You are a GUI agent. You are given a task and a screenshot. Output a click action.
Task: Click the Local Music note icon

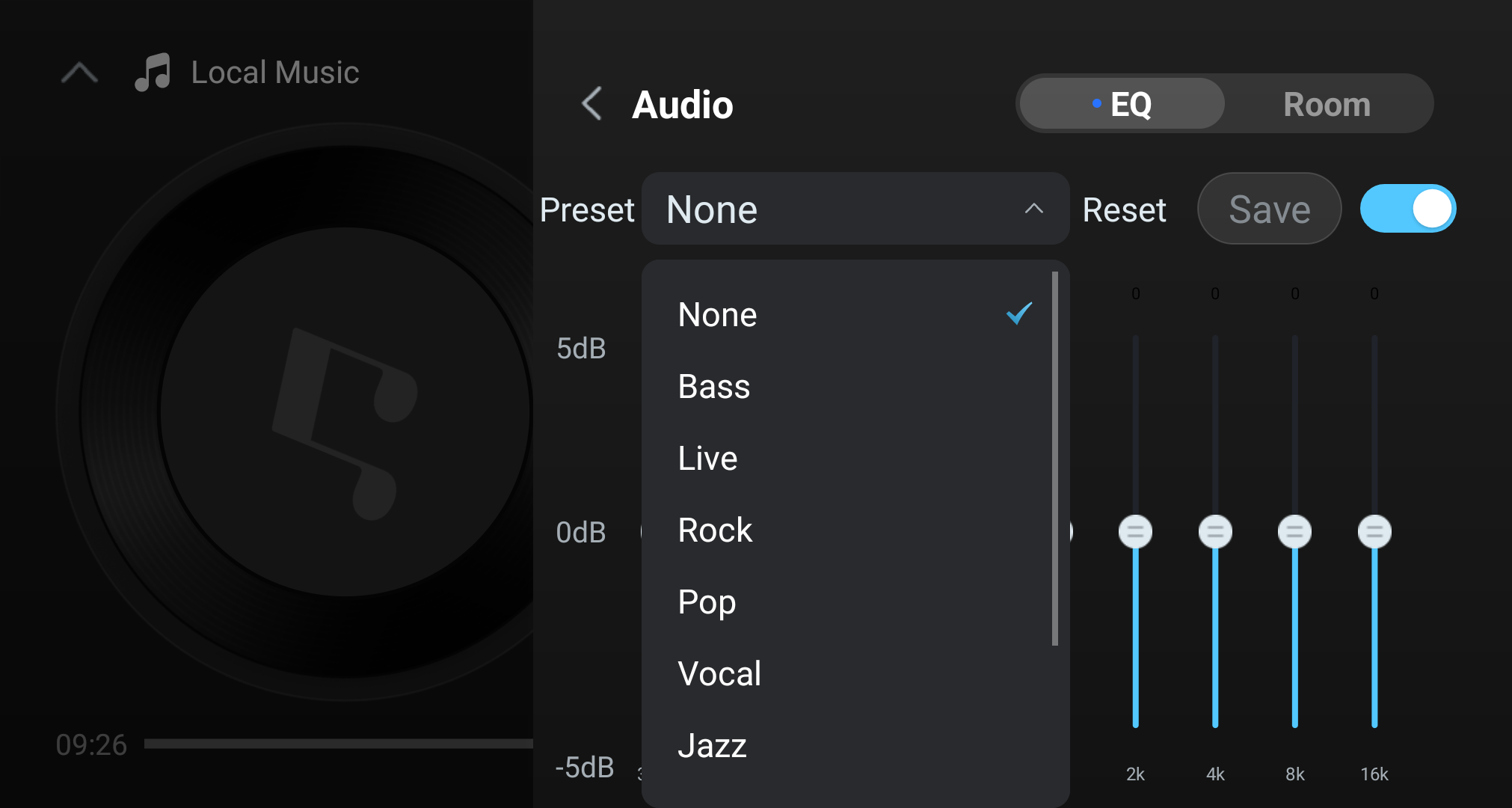point(153,73)
